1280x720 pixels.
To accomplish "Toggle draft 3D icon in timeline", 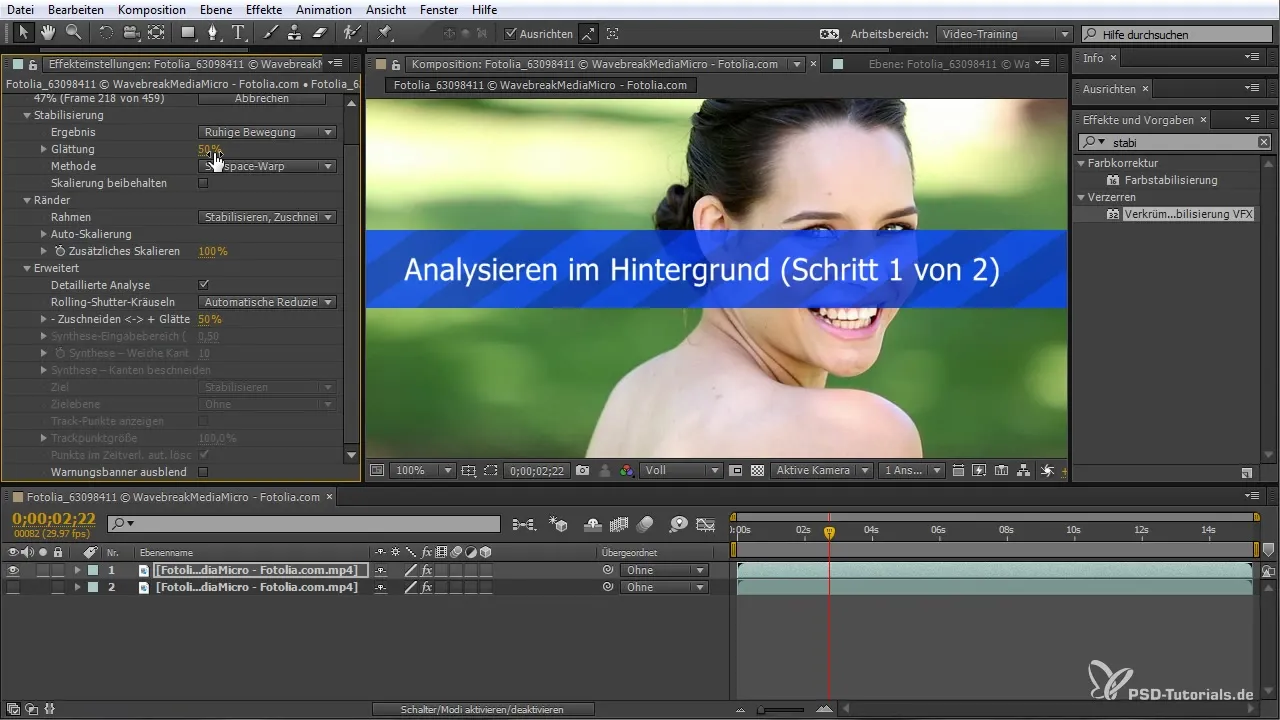I will pos(559,524).
